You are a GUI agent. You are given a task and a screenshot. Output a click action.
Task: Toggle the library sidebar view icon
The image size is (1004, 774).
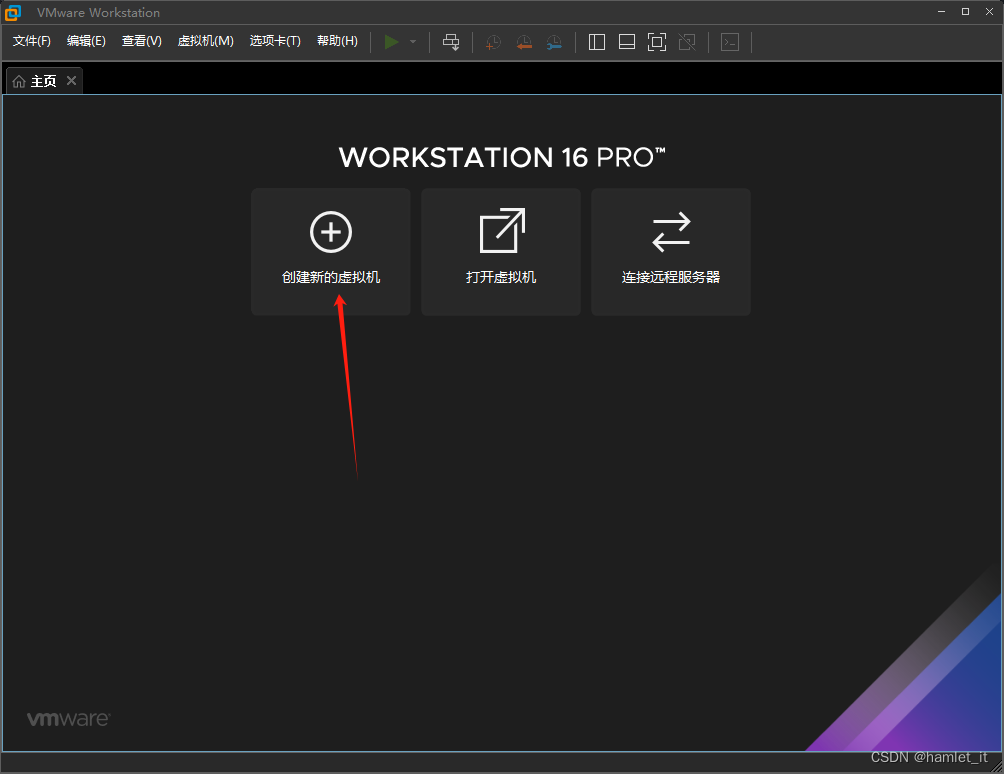coord(597,42)
